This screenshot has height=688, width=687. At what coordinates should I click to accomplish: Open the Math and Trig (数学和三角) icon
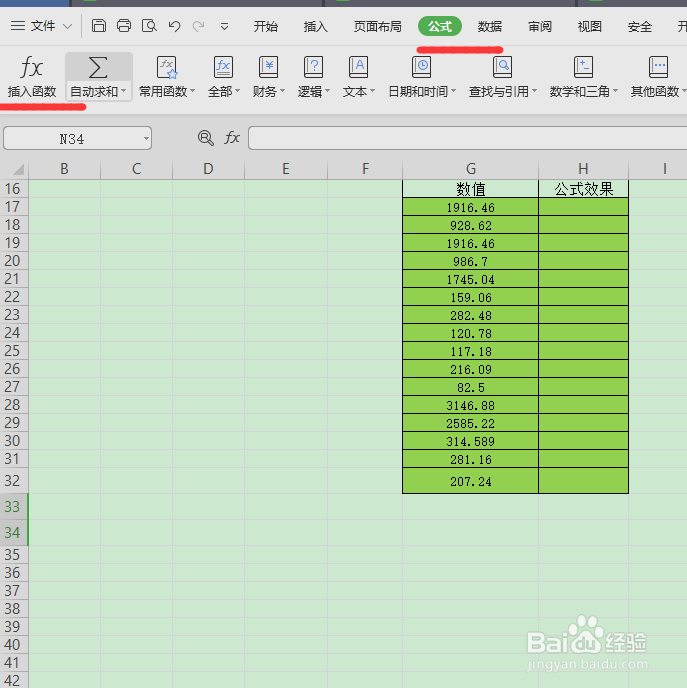point(583,68)
